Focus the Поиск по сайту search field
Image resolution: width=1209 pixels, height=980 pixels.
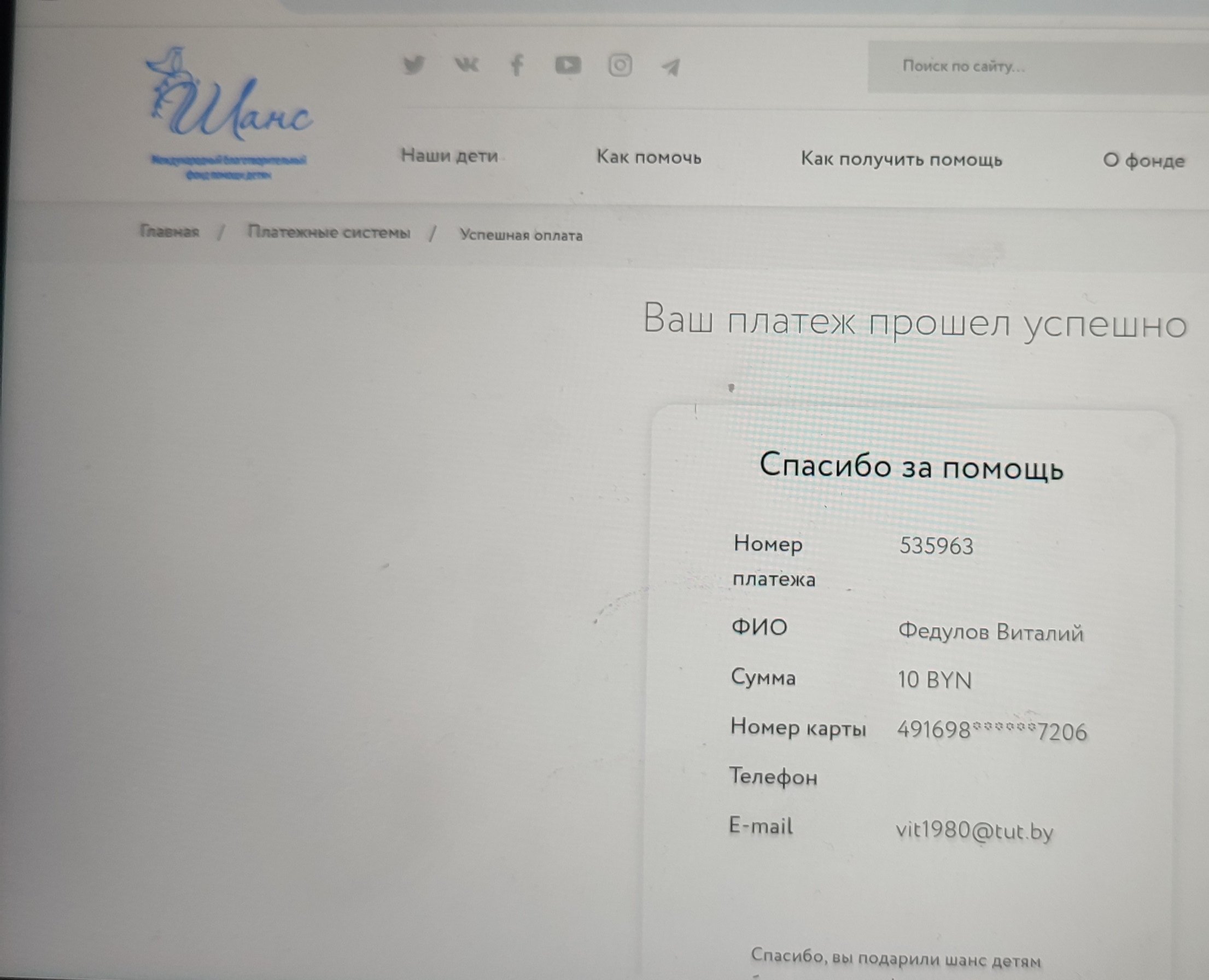[1037, 67]
